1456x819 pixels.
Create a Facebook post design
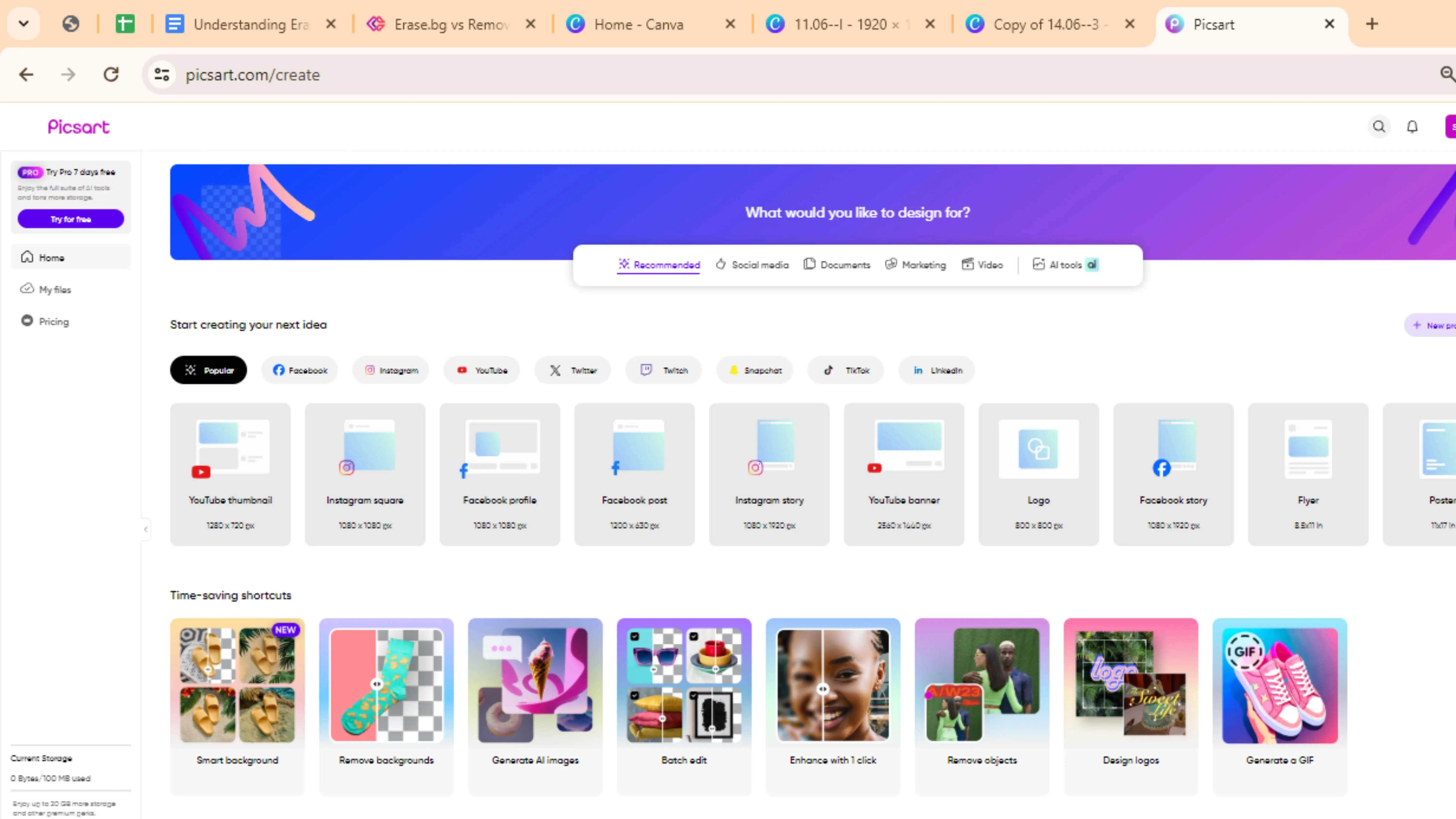[x=635, y=474]
